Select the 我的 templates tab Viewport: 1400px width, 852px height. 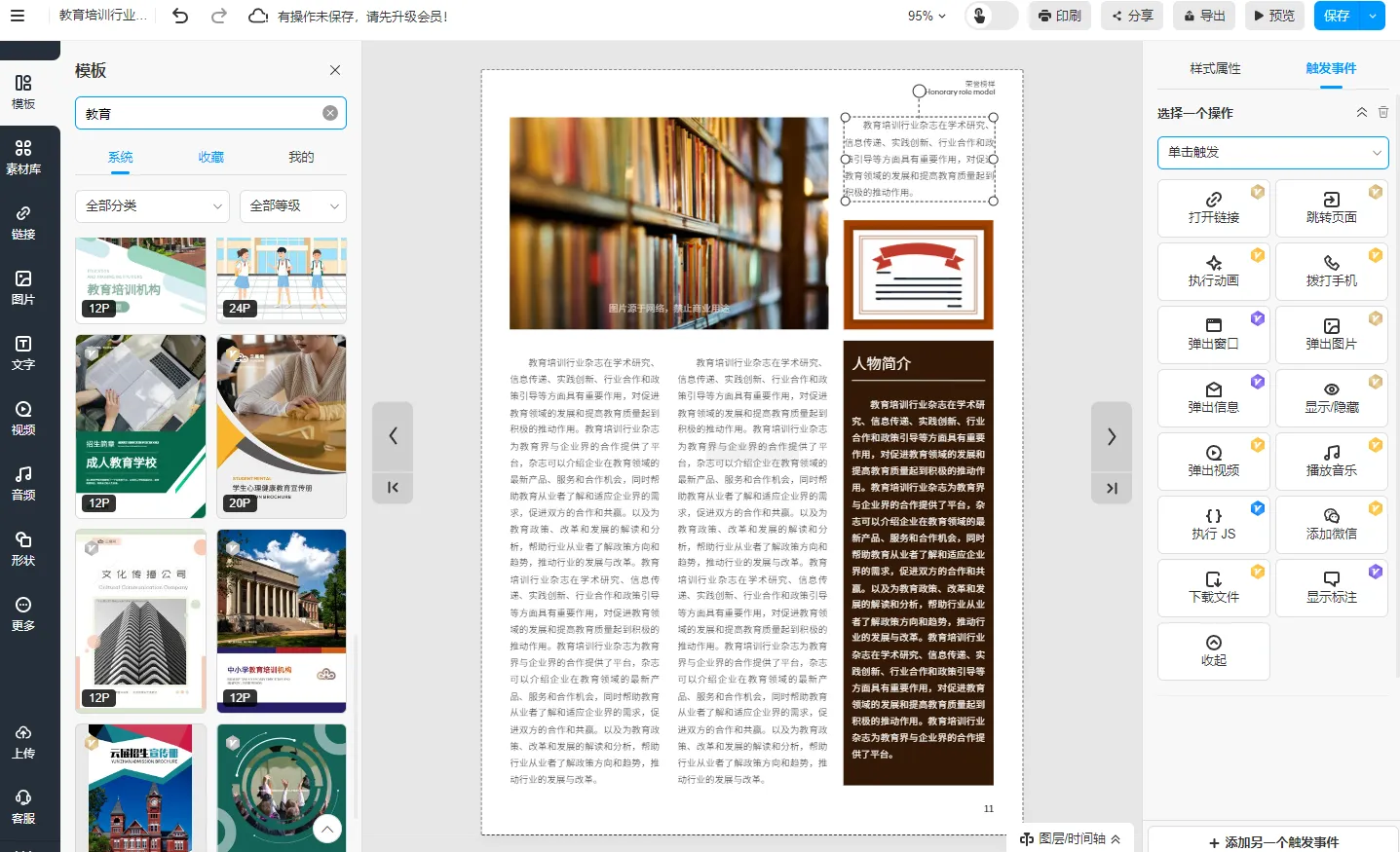tap(301, 157)
